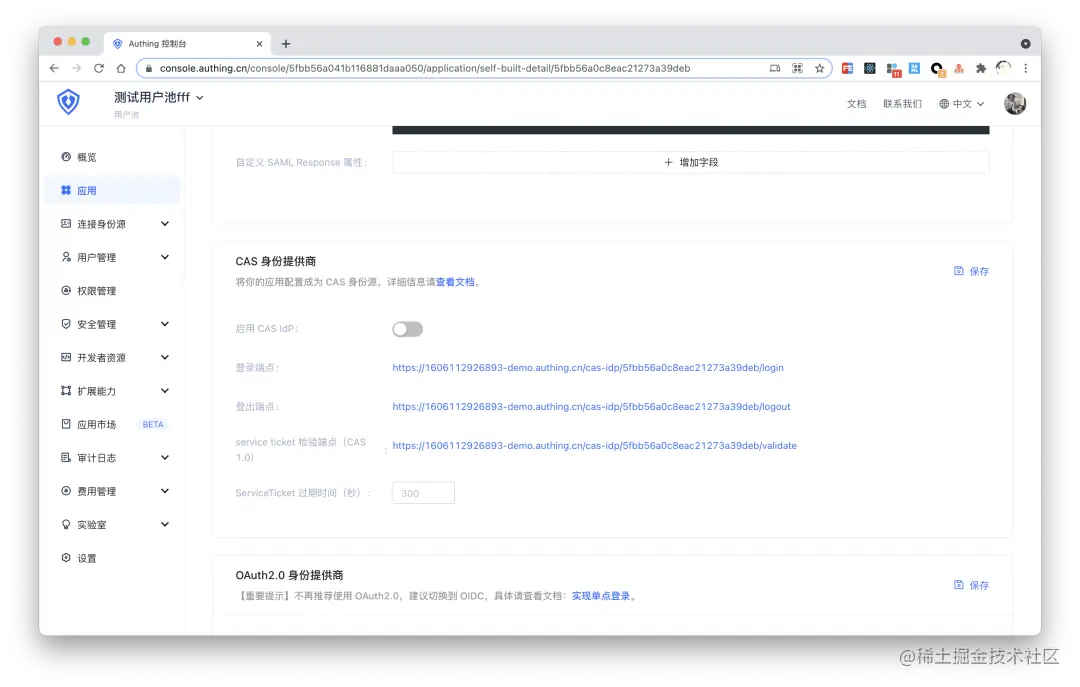Open the 测试用户池fff user pool dropdown
1080x687 pixels.
coord(159,98)
